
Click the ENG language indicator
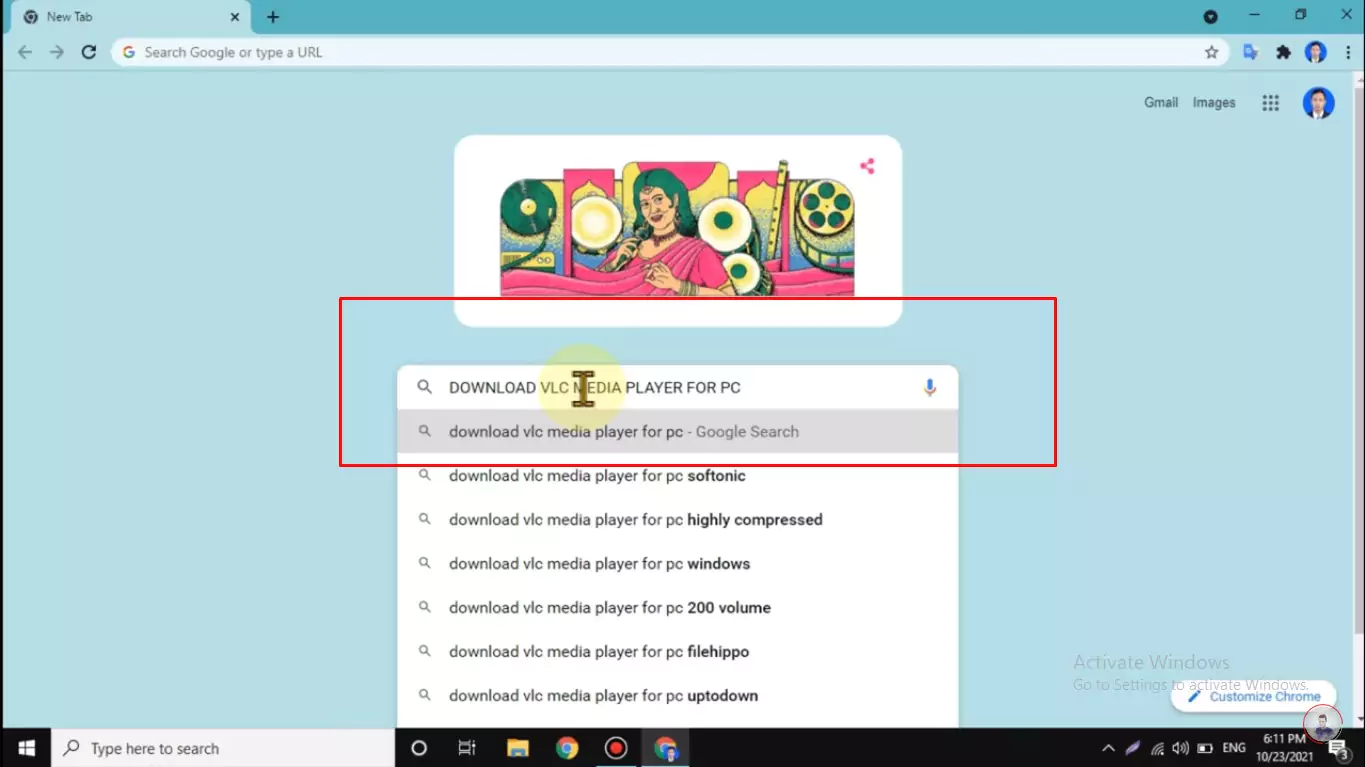click(1234, 748)
